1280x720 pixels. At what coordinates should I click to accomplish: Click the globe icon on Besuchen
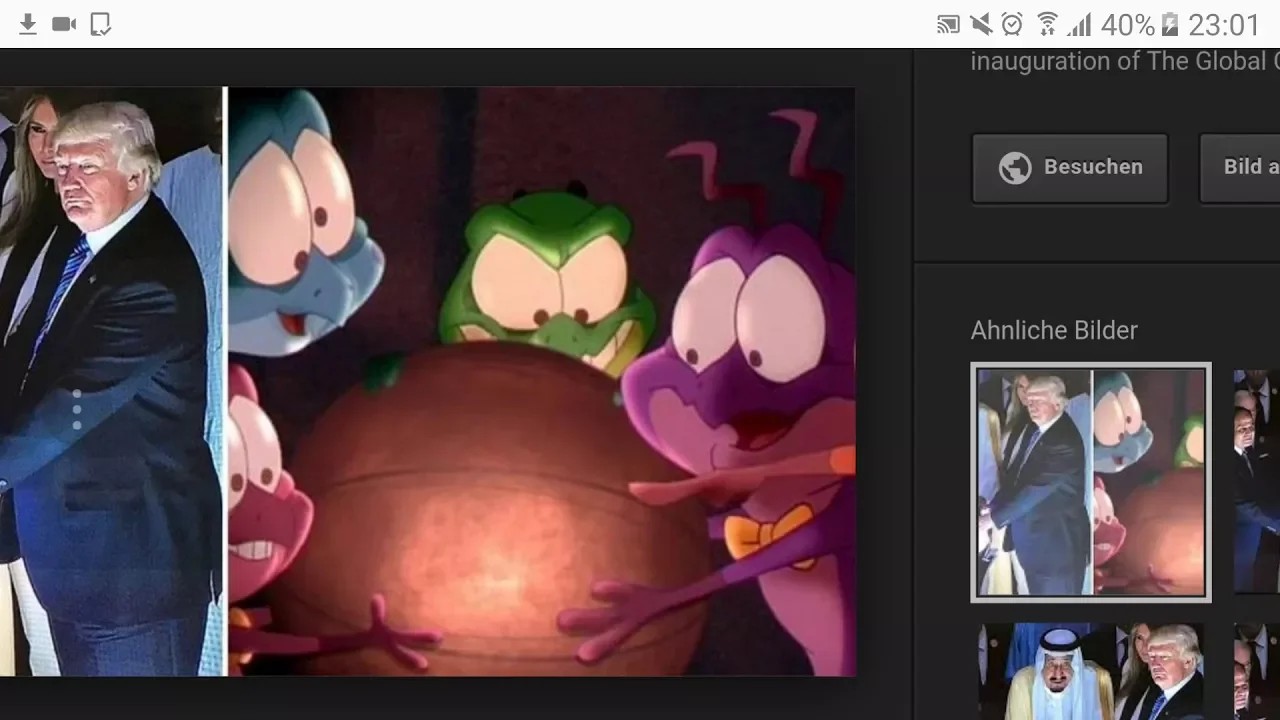tap(1014, 168)
